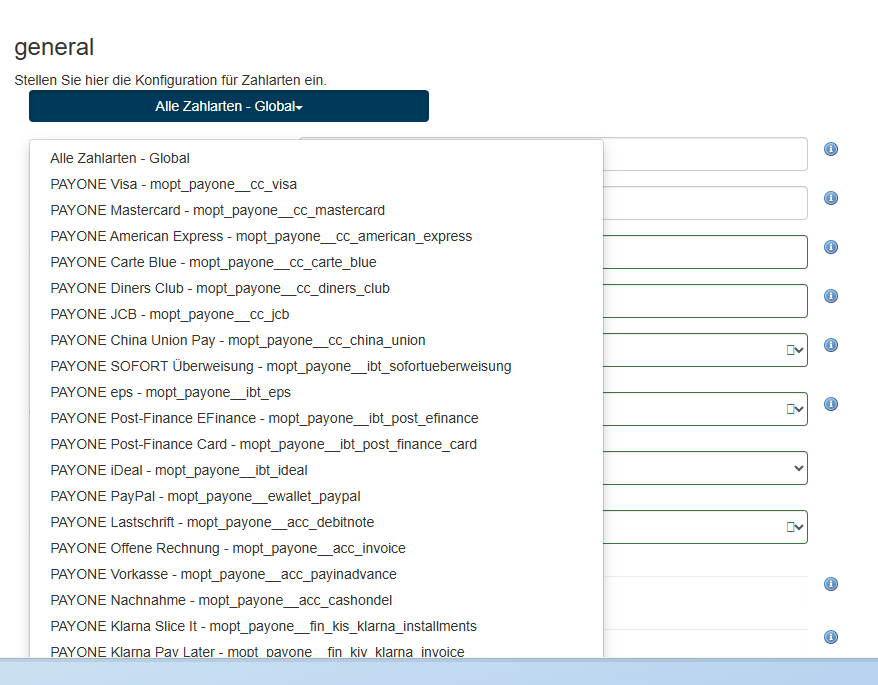Pick PAYONE eps payment entry

click(170, 392)
